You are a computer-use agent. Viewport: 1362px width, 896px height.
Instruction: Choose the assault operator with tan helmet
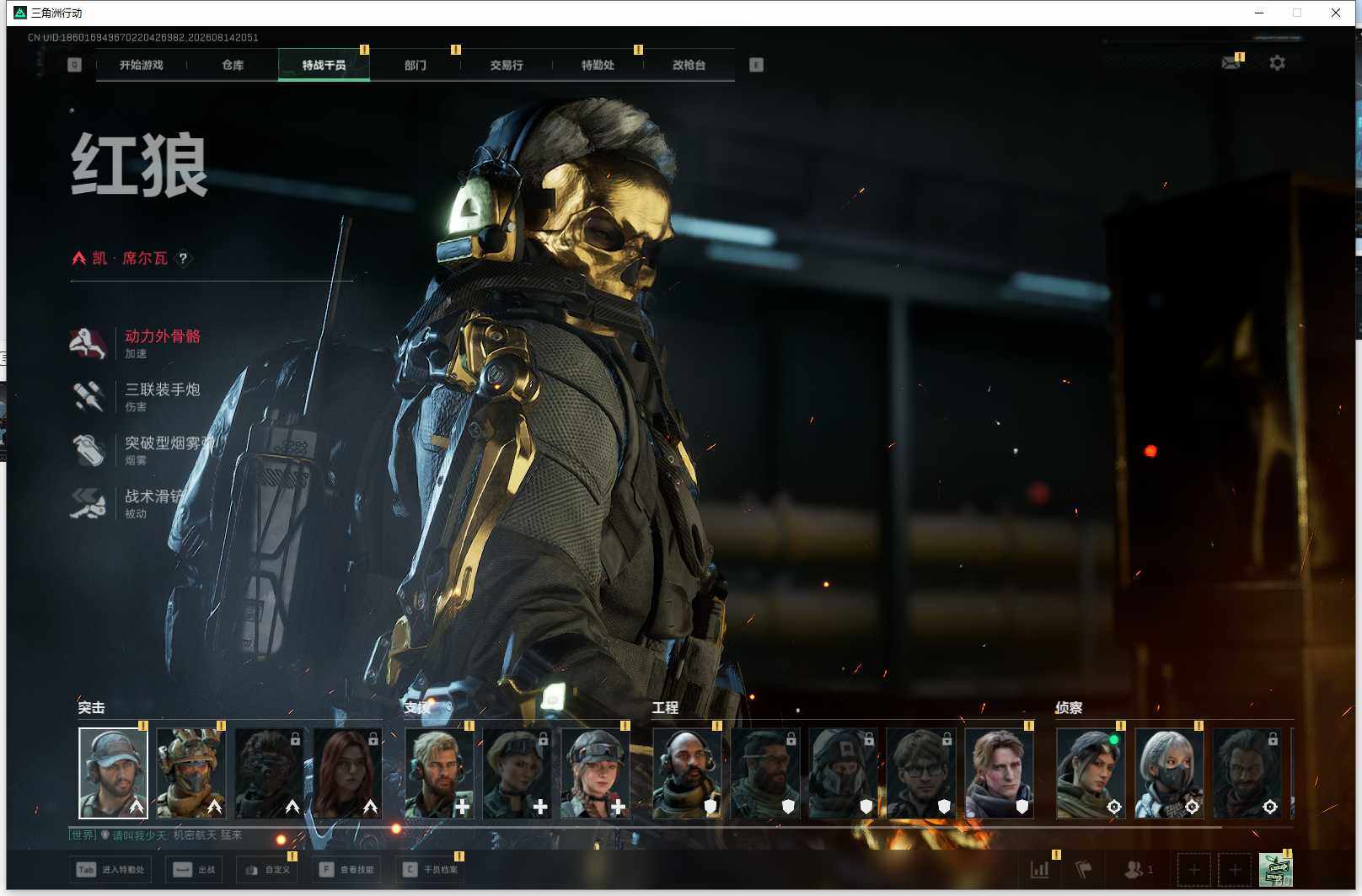point(190,773)
